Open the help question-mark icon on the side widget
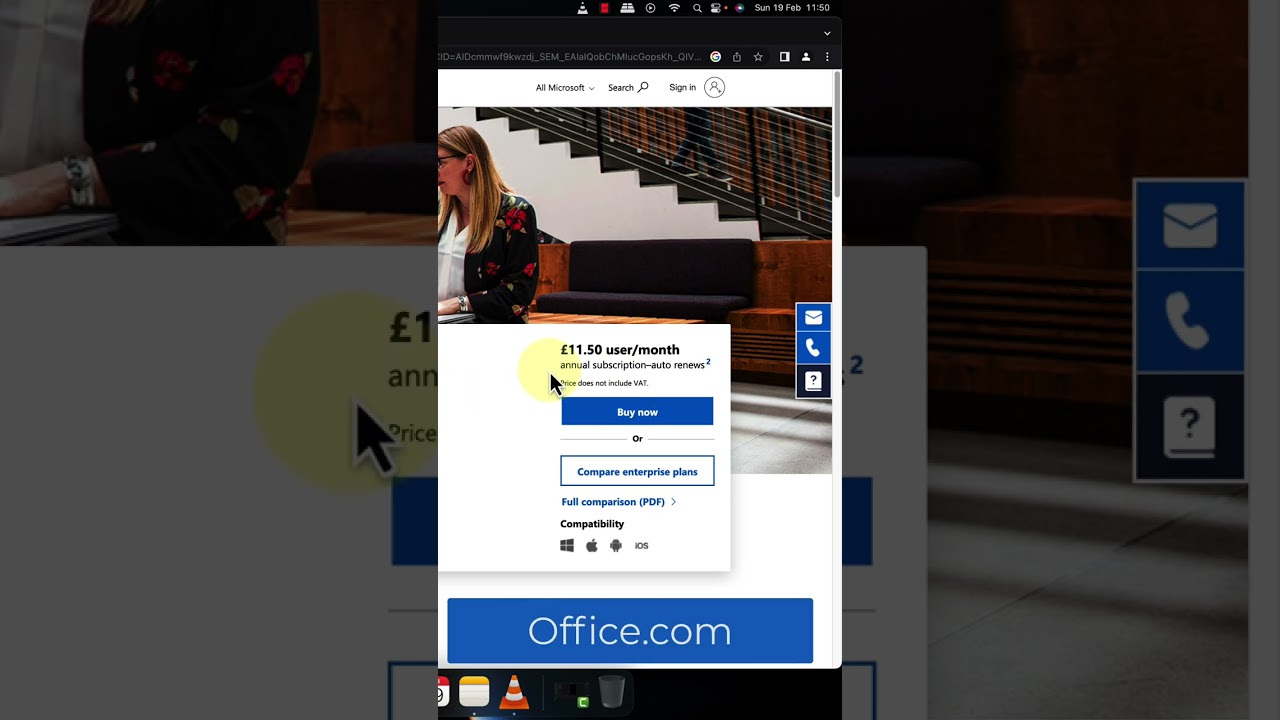The image size is (1280, 720). pyautogui.click(x=813, y=381)
